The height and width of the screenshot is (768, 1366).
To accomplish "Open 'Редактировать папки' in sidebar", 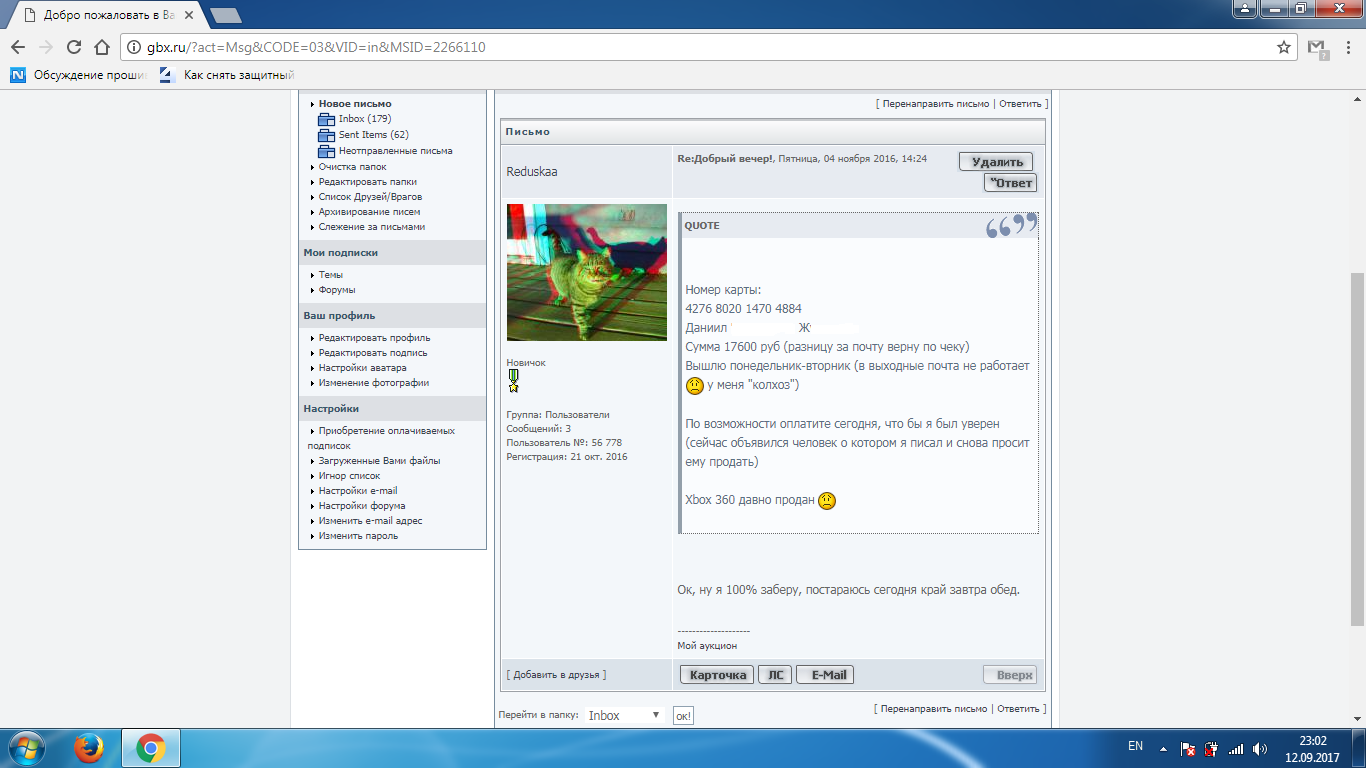I will coord(368,182).
